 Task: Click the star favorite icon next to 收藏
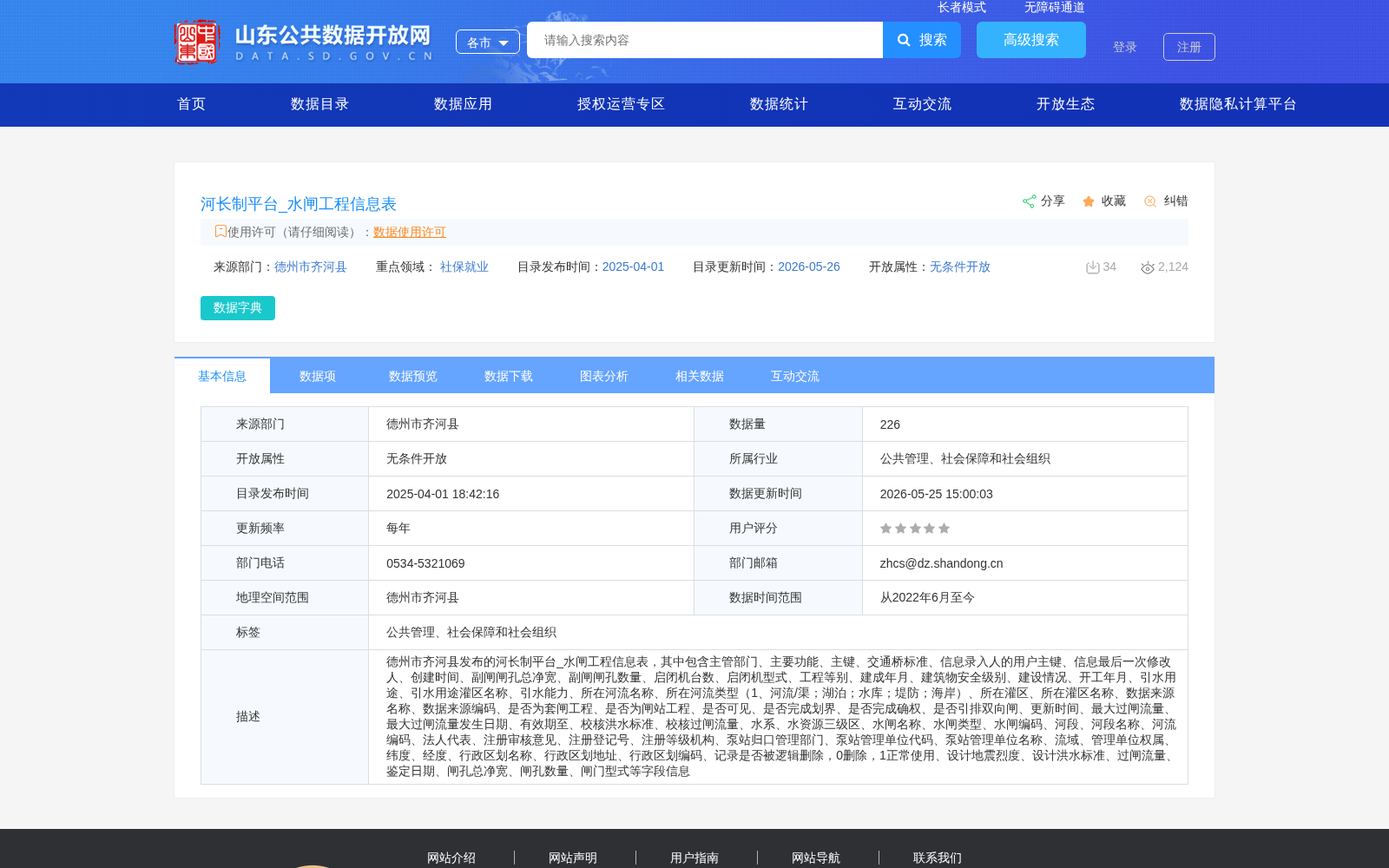point(1089,201)
